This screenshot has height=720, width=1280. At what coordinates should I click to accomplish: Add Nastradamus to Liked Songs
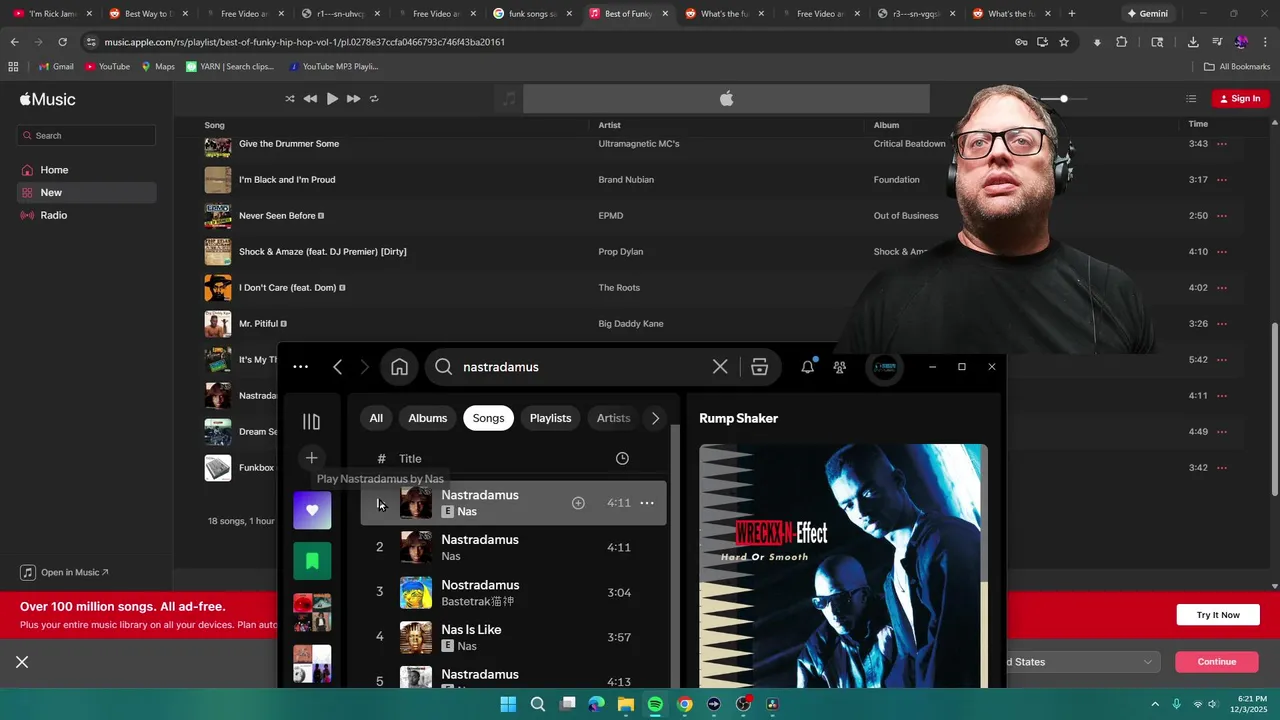[x=578, y=503]
